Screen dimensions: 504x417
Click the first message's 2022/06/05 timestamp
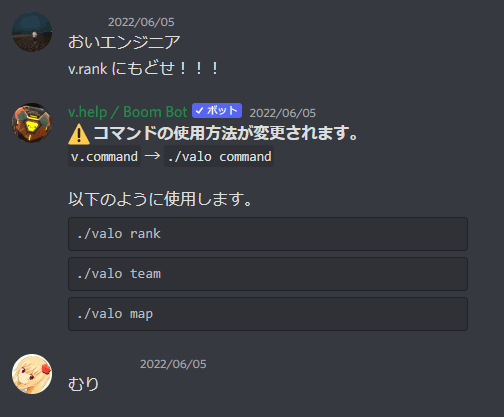[141, 22]
